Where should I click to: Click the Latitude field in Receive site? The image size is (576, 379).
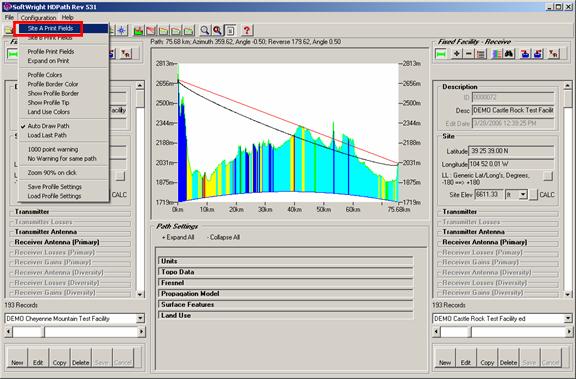click(511, 151)
